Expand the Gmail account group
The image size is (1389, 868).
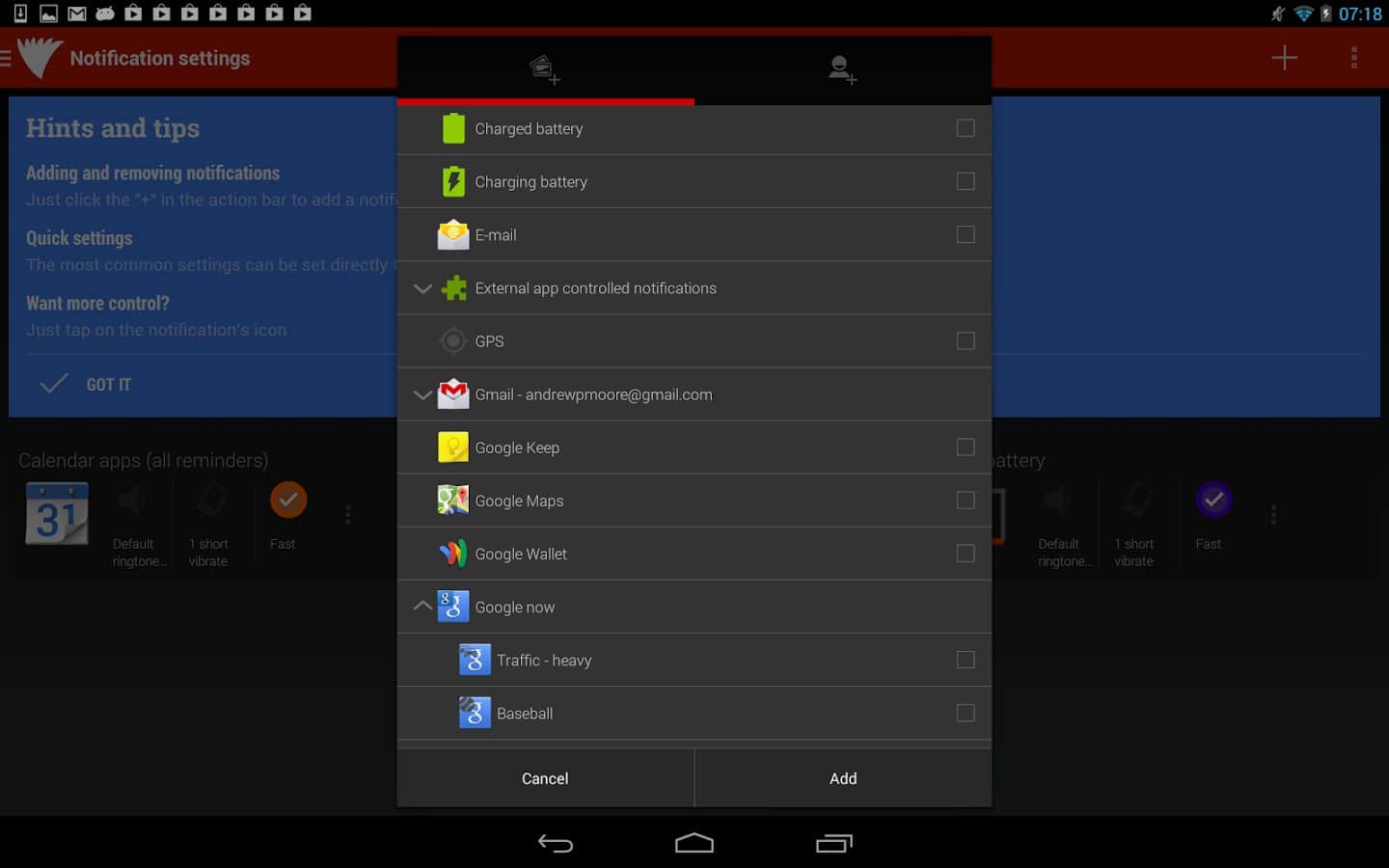pos(422,394)
